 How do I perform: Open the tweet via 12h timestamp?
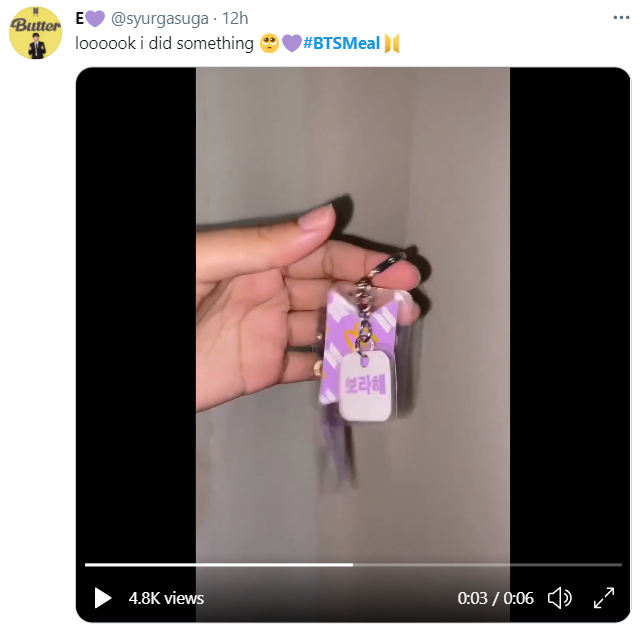click(235, 18)
